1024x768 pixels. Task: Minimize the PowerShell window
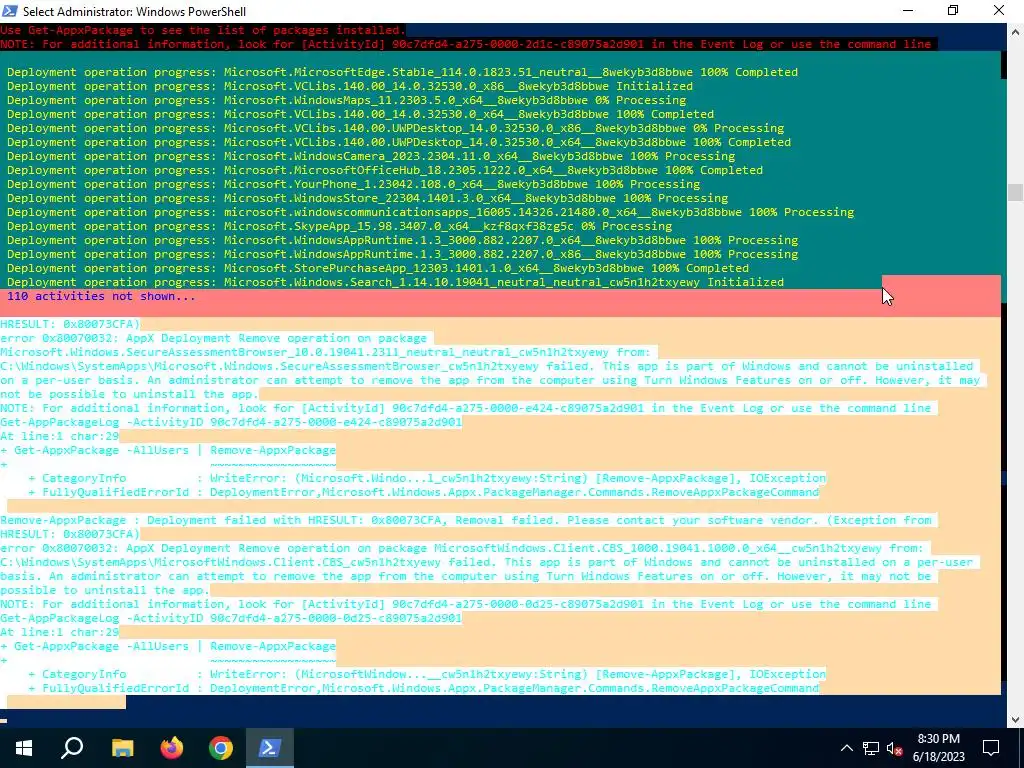pyautogui.click(x=908, y=10)
